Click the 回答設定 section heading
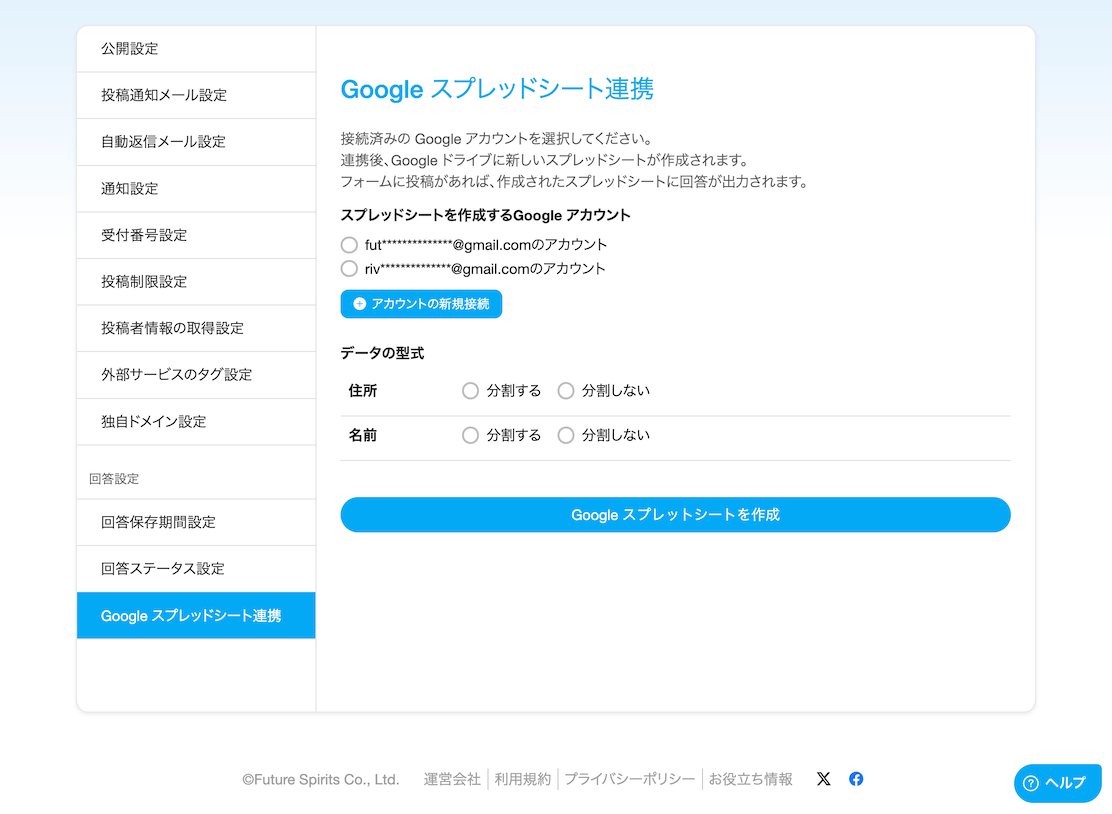1112x814 pixels. 114,479
